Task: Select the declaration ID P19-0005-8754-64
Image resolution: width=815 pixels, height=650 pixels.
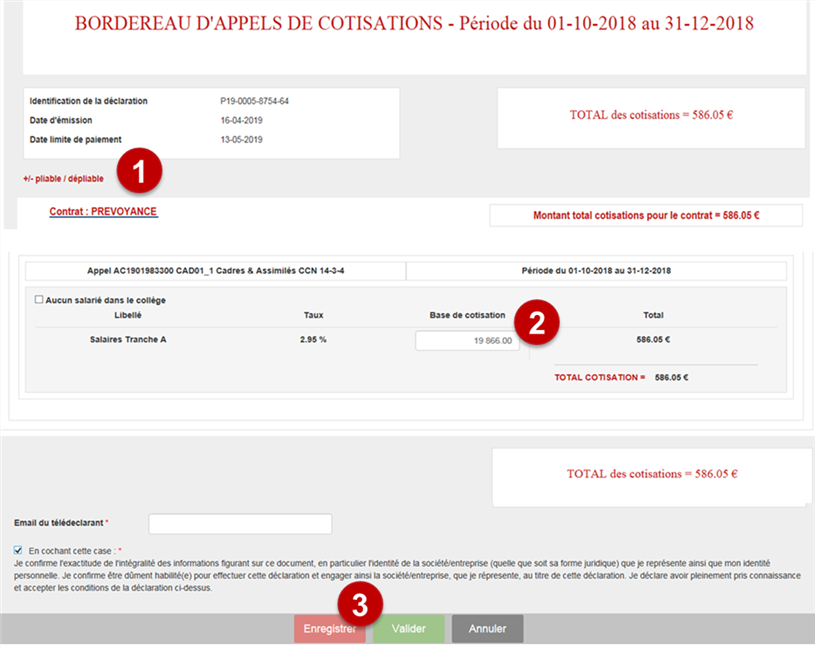Action: pos(254,101)
